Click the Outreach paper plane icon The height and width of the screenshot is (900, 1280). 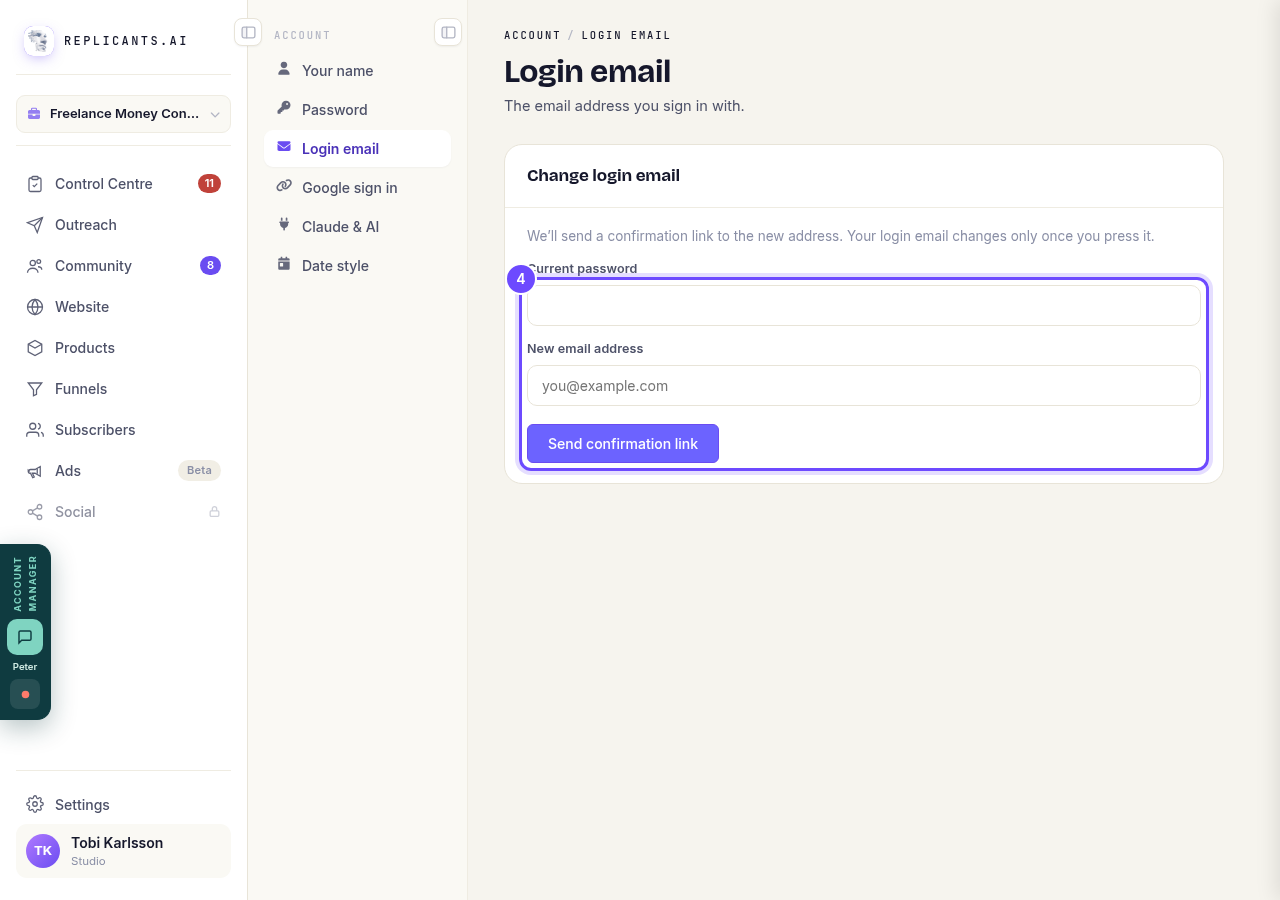point(35,225)
